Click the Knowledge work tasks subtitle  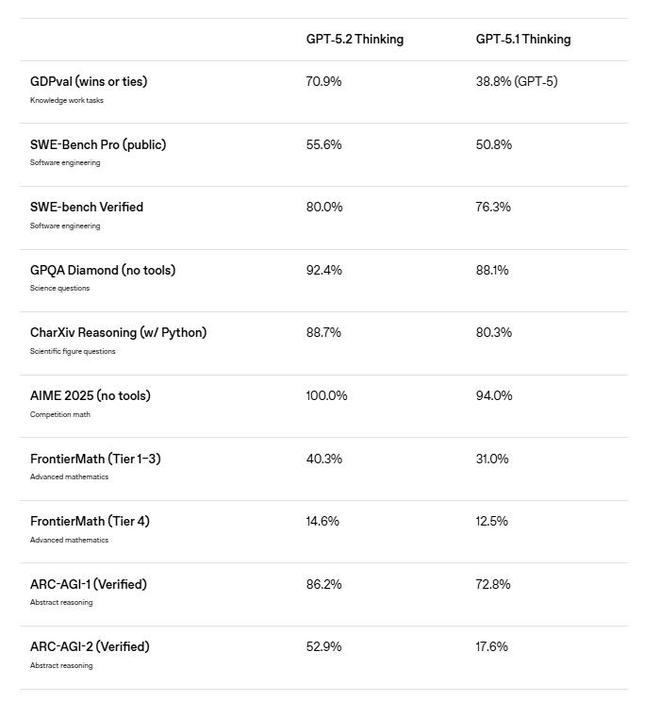66,100
